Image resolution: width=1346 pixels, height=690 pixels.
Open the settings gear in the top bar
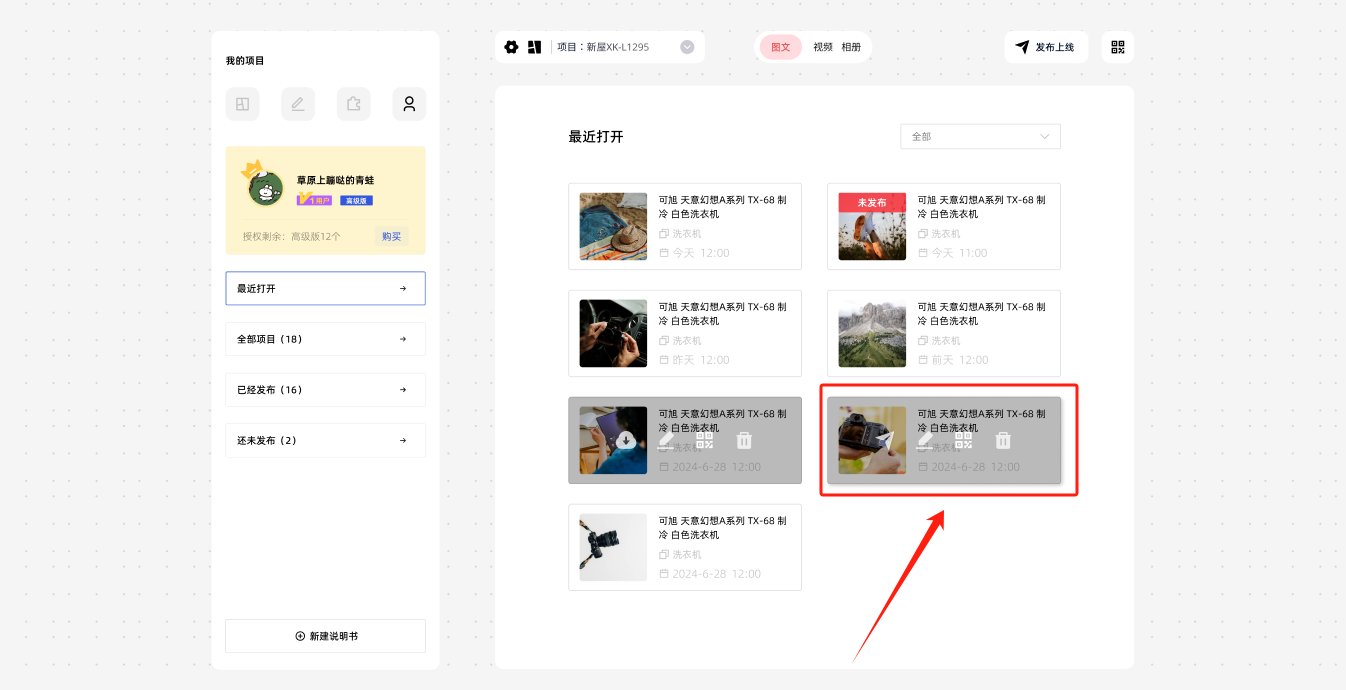click(511, 47)
